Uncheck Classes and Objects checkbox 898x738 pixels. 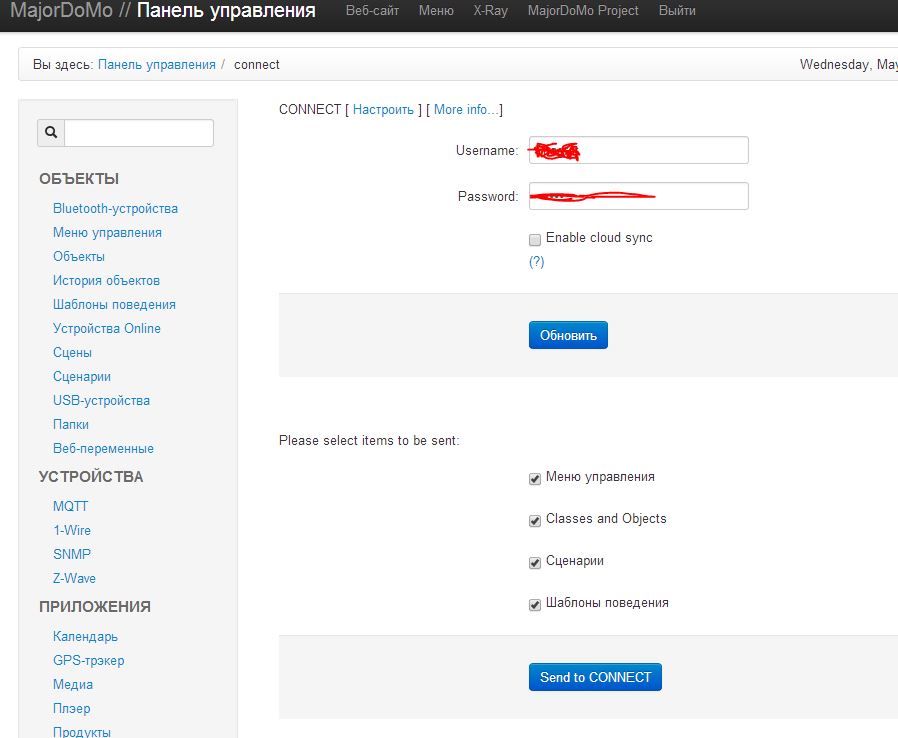535,521
